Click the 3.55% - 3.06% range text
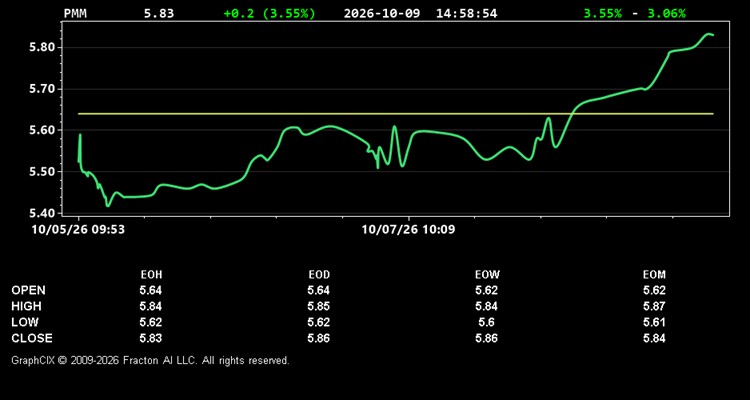This screenshot has height=400, width=750. [x=634, y=13]
